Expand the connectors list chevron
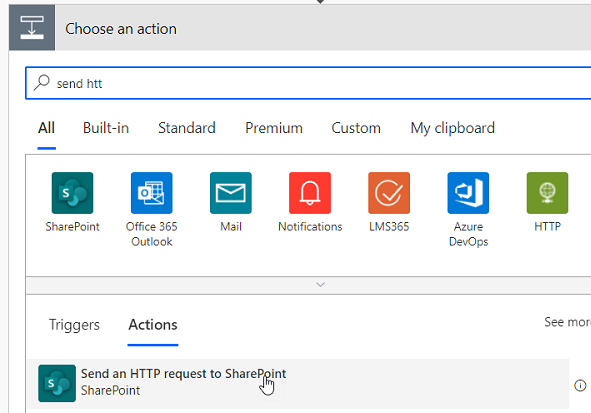Image resolution: width=591 pixels, height=413 pixels. 320,285
